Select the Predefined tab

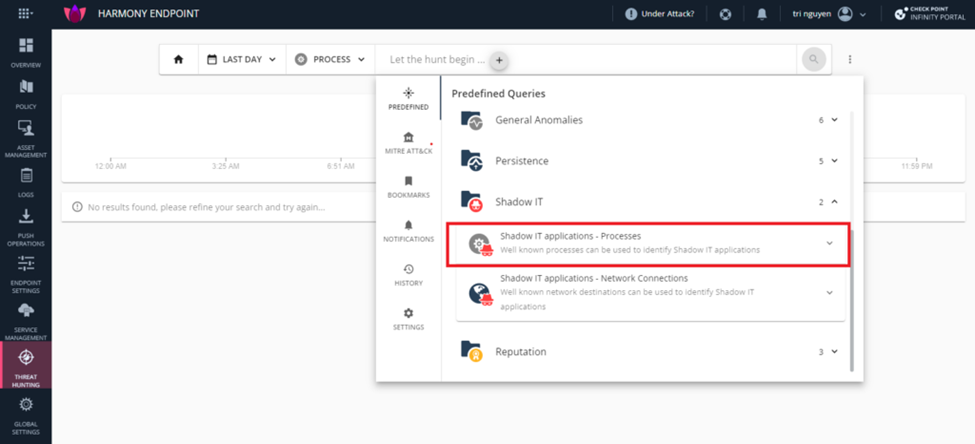409,99
